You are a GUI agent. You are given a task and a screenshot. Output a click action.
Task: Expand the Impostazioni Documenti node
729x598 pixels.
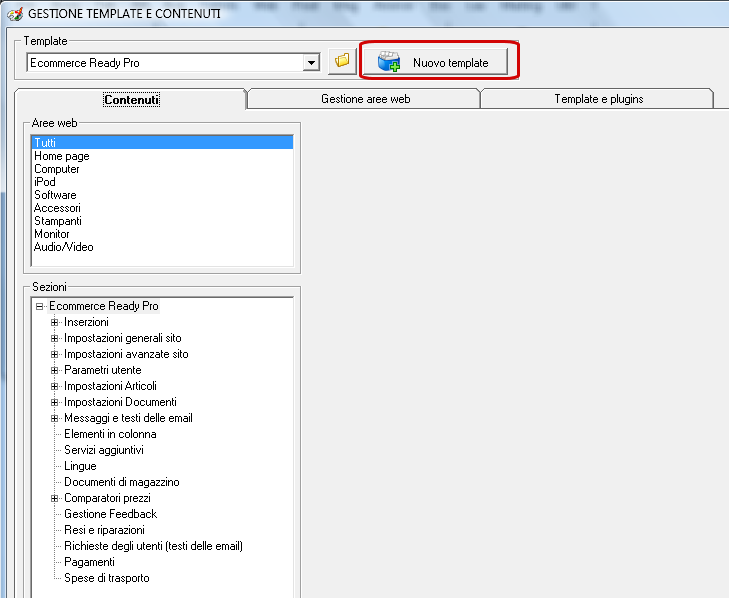coord(54,402)
